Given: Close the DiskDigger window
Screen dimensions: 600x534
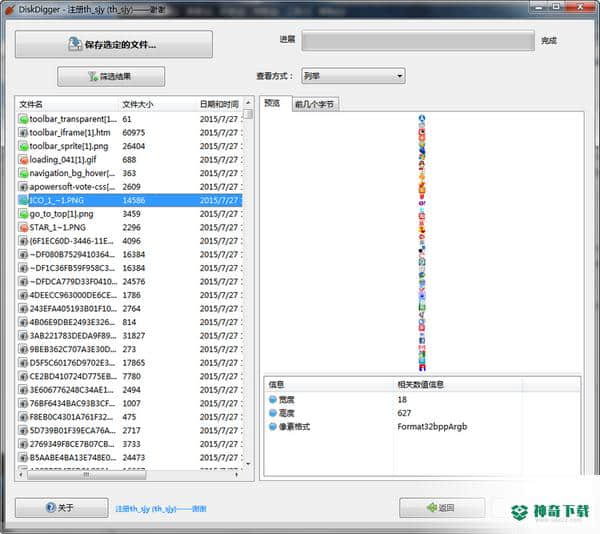Looking at the screenshot, I should (581, 7).
